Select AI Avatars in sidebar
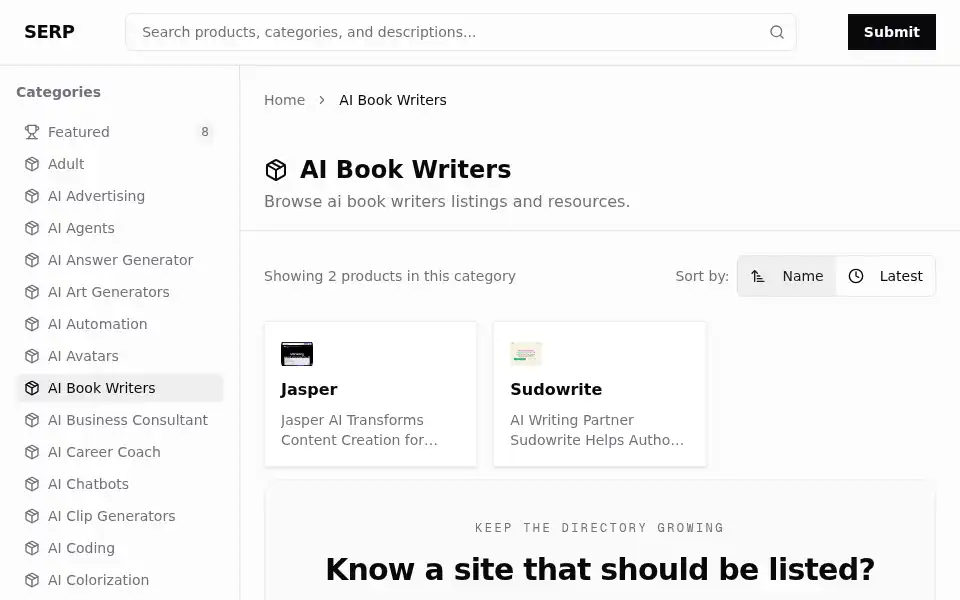 click(x=120, y=356)
